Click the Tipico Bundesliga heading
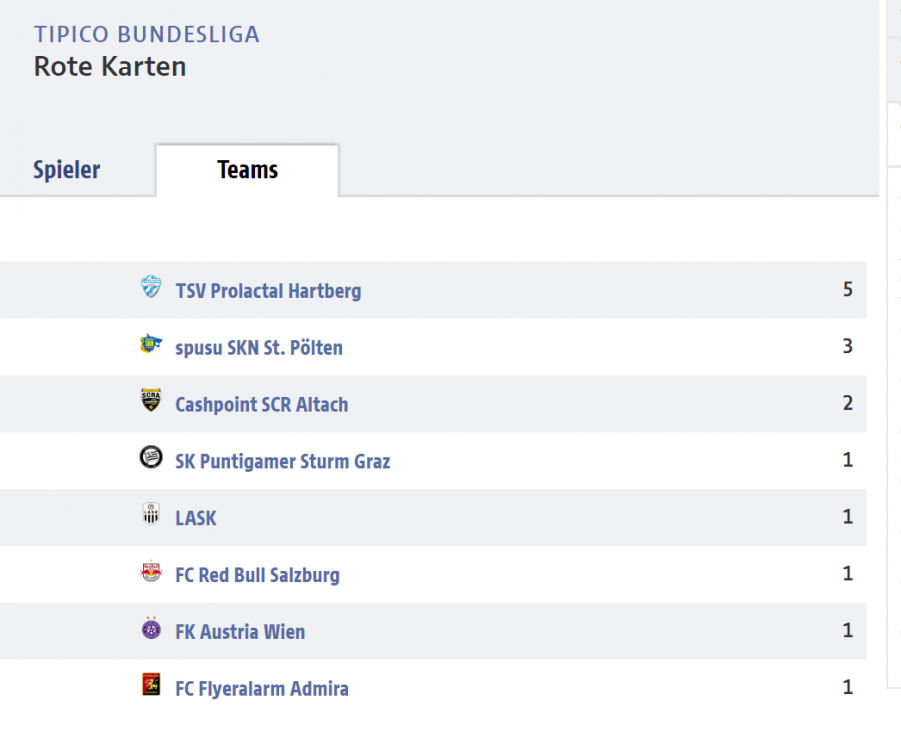Image resolution: width=901 pixels, height=750 pixels. pos(147,34)
